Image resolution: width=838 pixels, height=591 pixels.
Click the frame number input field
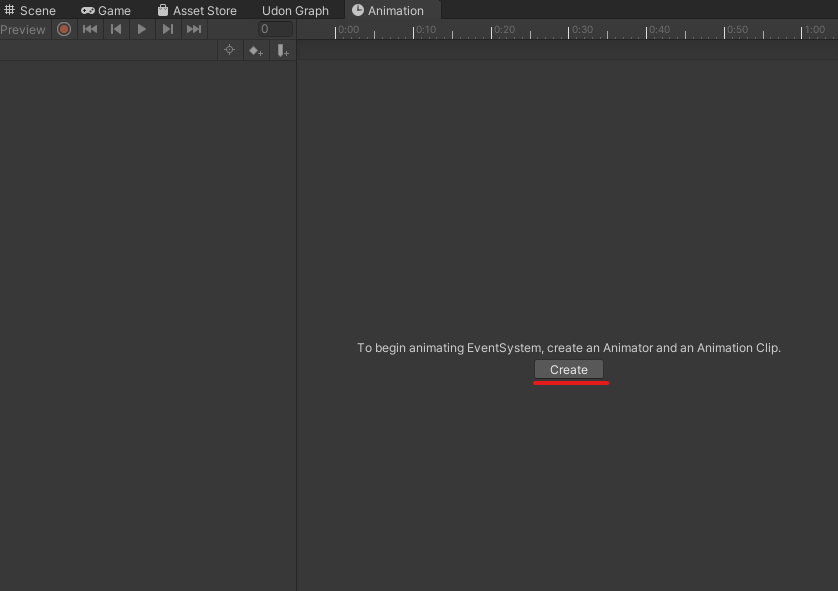click(x=274, y=29)
